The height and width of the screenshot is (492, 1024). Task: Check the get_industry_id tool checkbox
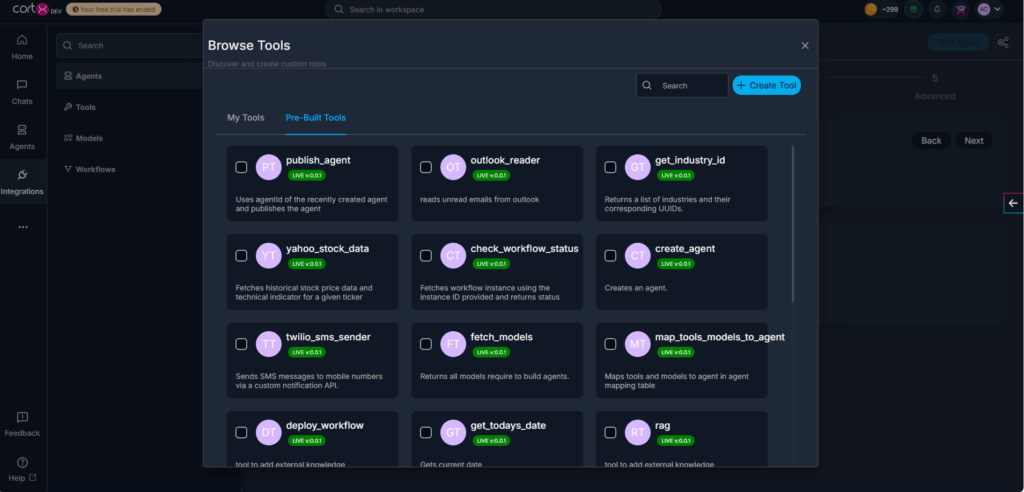click(x=610, y=167)
